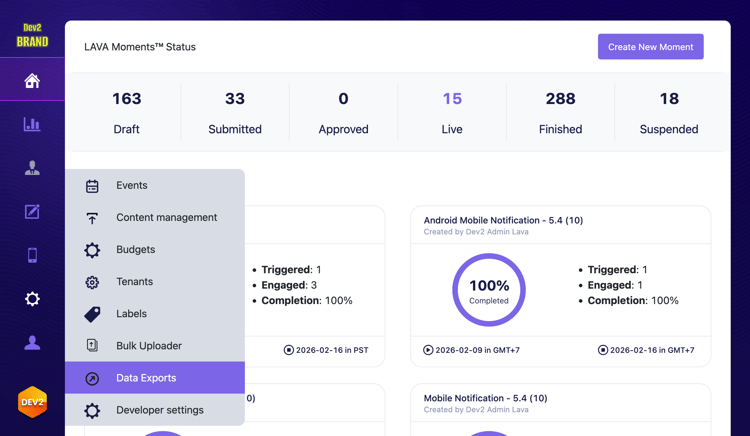Click the Bulk Uploader document icon
Image resolution: width=750 pixels, height=436 pixels.
tap(92, 345)
